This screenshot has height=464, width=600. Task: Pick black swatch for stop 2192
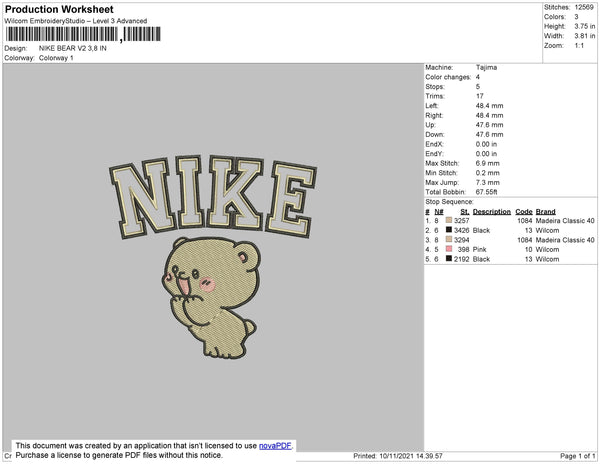coord(449,259)
